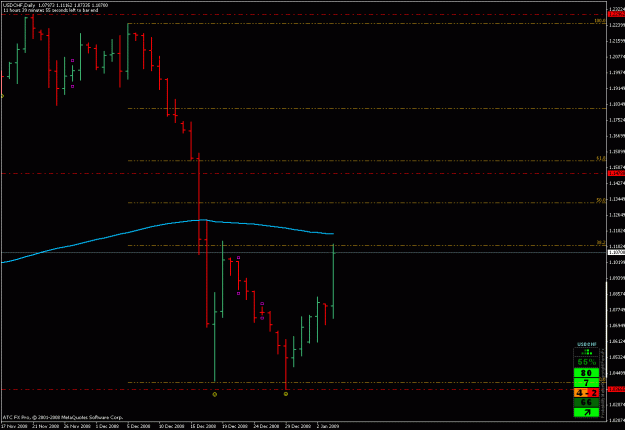This screenshot has height=430, width=625.
Task: Click the 50.0 Fibonacci level label
Action: pyautogui.click(x=600, y=200)
